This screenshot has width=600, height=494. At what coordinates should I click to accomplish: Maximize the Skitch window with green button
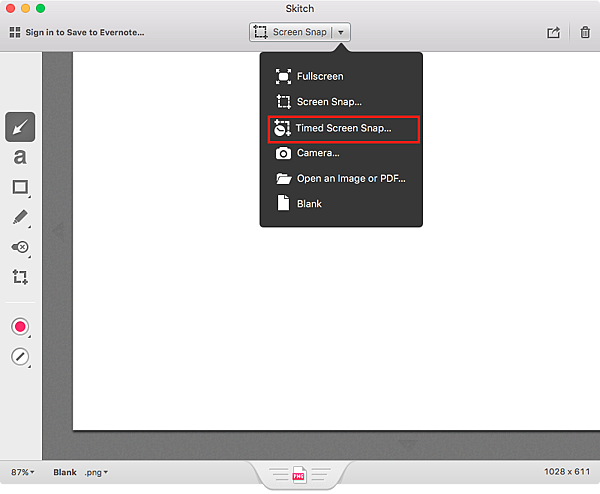(41, 8)
